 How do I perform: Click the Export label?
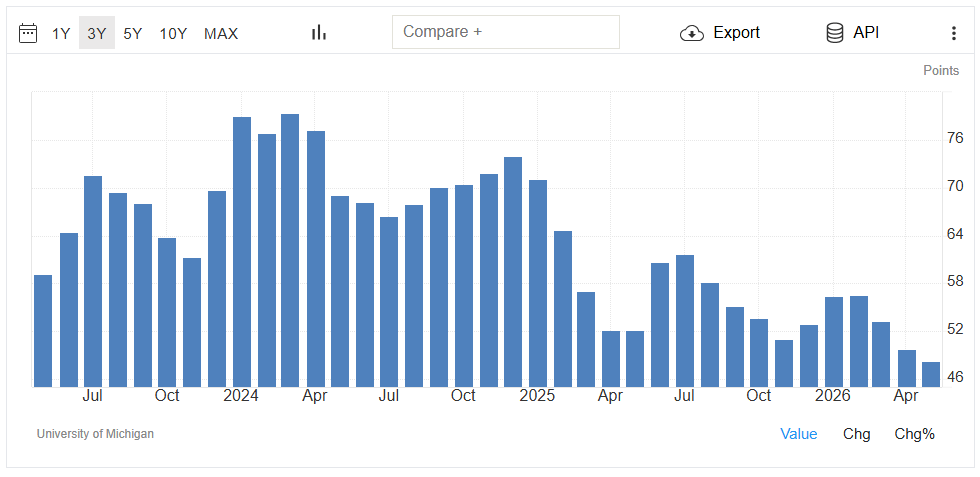[737, 33]
